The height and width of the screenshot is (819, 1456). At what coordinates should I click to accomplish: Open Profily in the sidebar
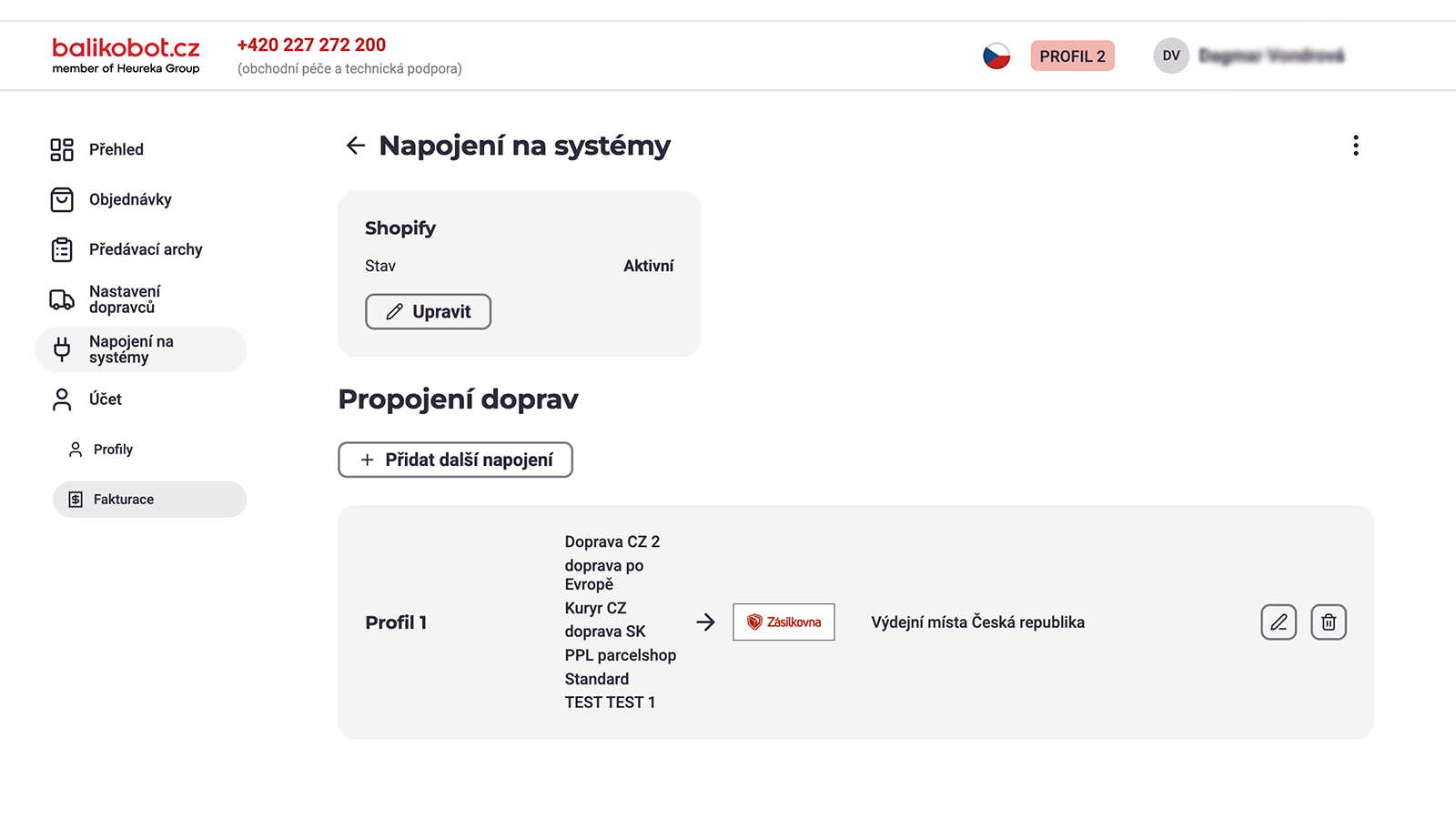[x=113, y=450]
